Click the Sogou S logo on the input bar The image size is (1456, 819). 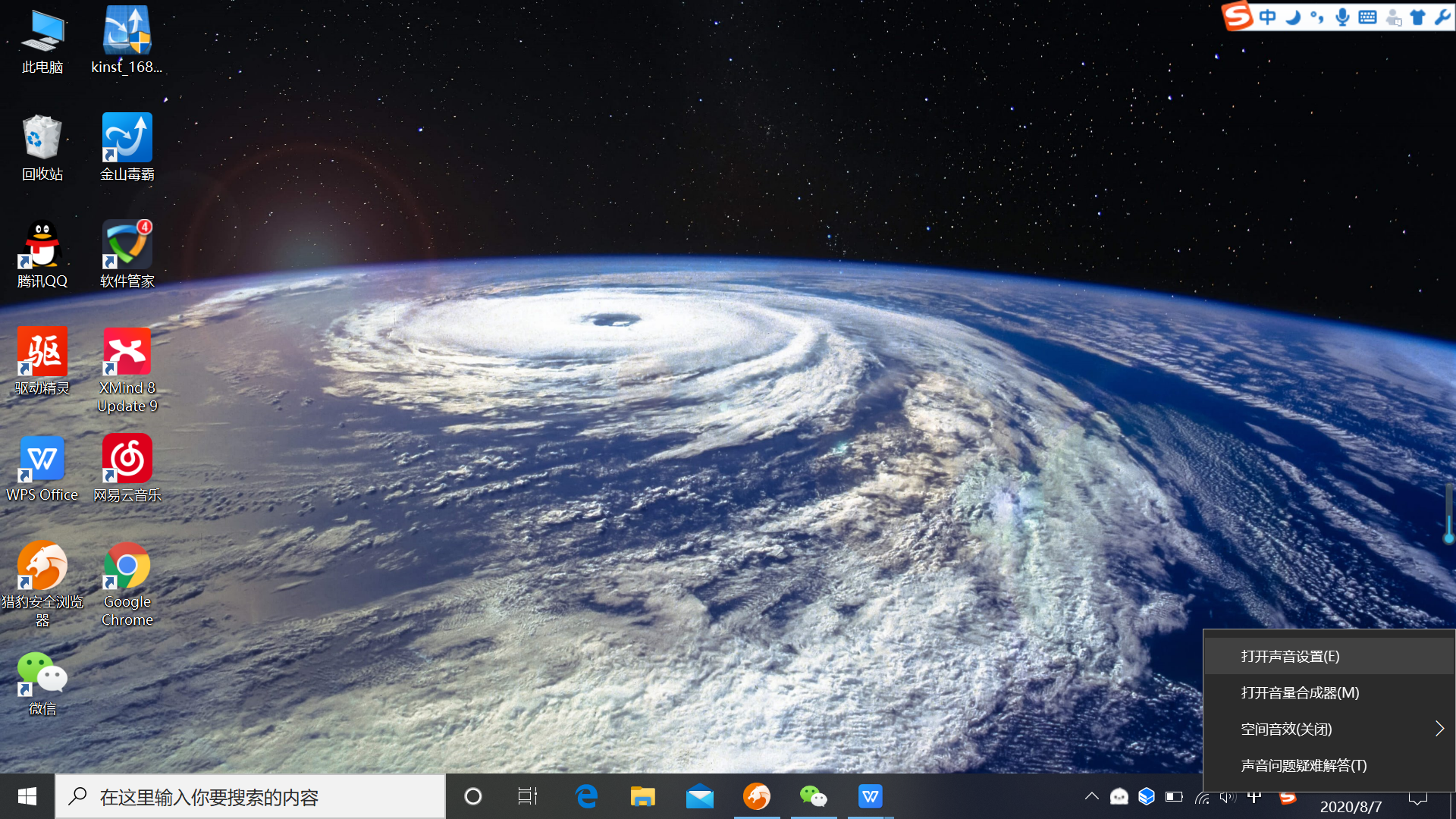point(1238,16)
